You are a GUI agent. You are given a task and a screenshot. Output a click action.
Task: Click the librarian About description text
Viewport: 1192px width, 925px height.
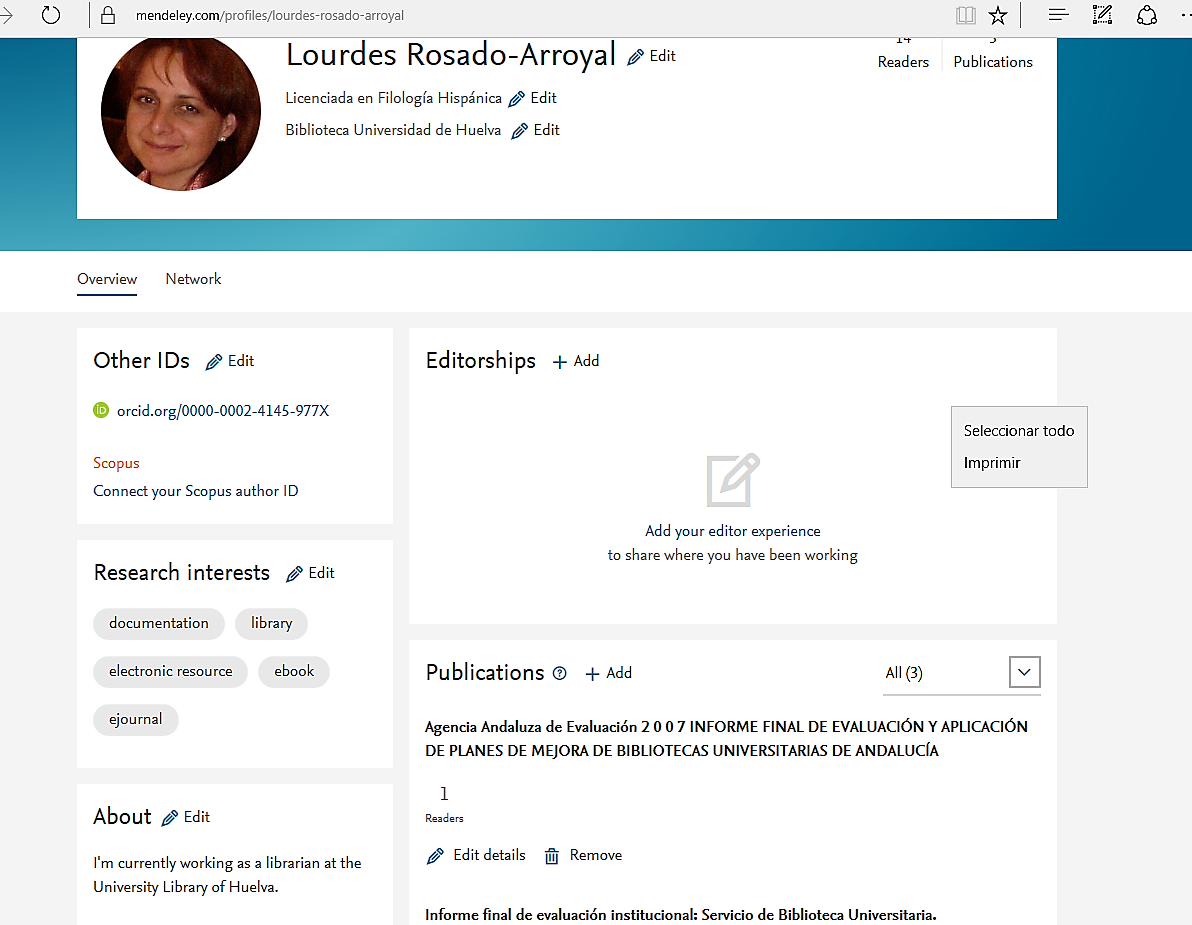(x=227, y=875)
